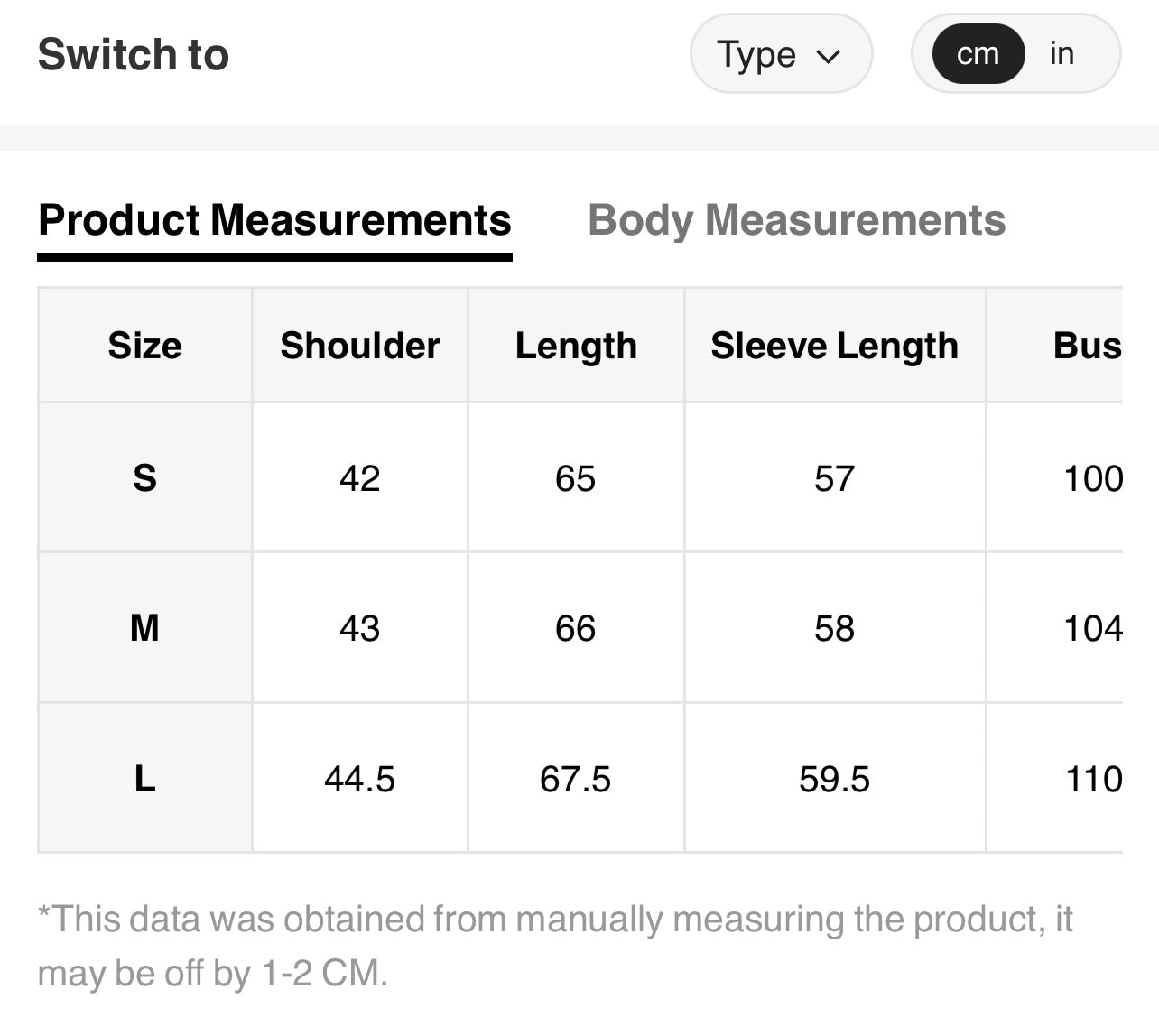
Task: Switch to Body Measurements tab
Action: click(796, 221)
